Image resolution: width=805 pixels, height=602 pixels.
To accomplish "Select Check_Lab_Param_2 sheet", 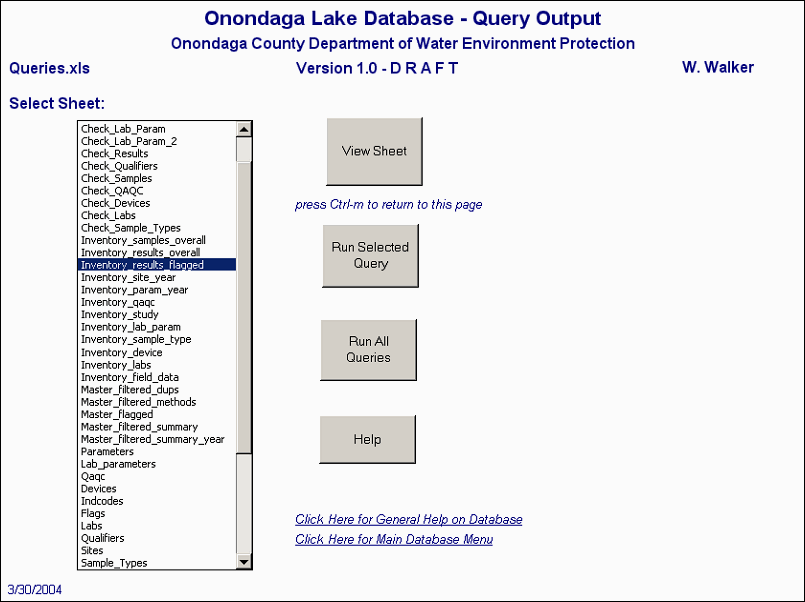I will point(157,141).
